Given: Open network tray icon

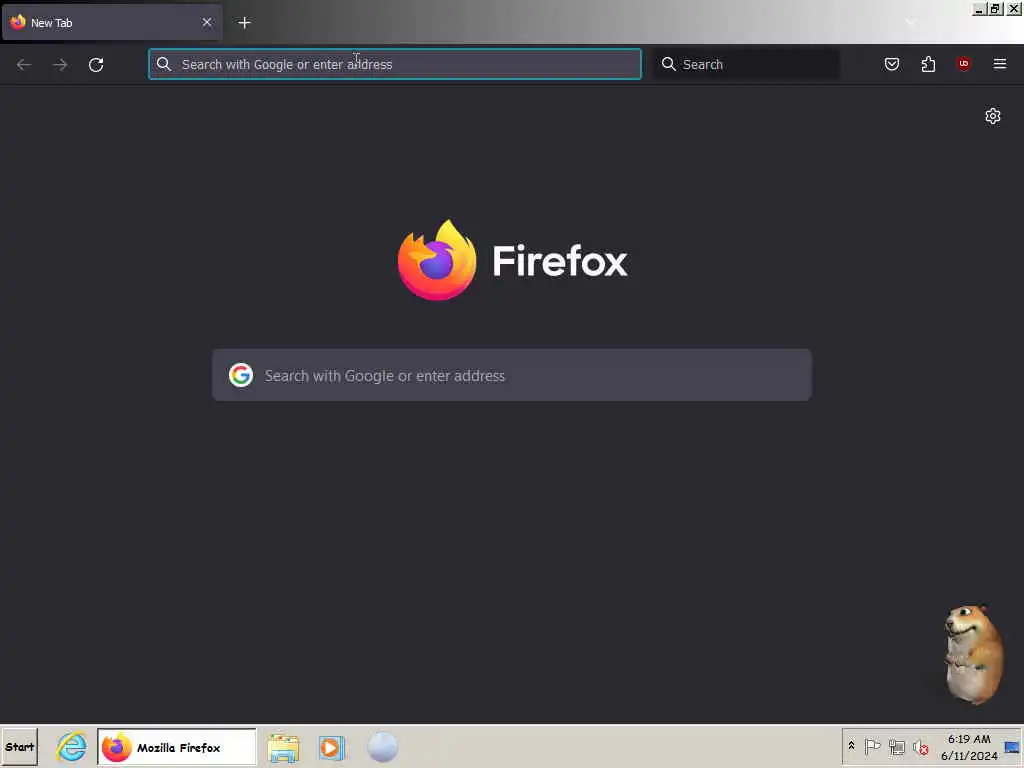Looking at the screenshot, I should tap(897, 746).
